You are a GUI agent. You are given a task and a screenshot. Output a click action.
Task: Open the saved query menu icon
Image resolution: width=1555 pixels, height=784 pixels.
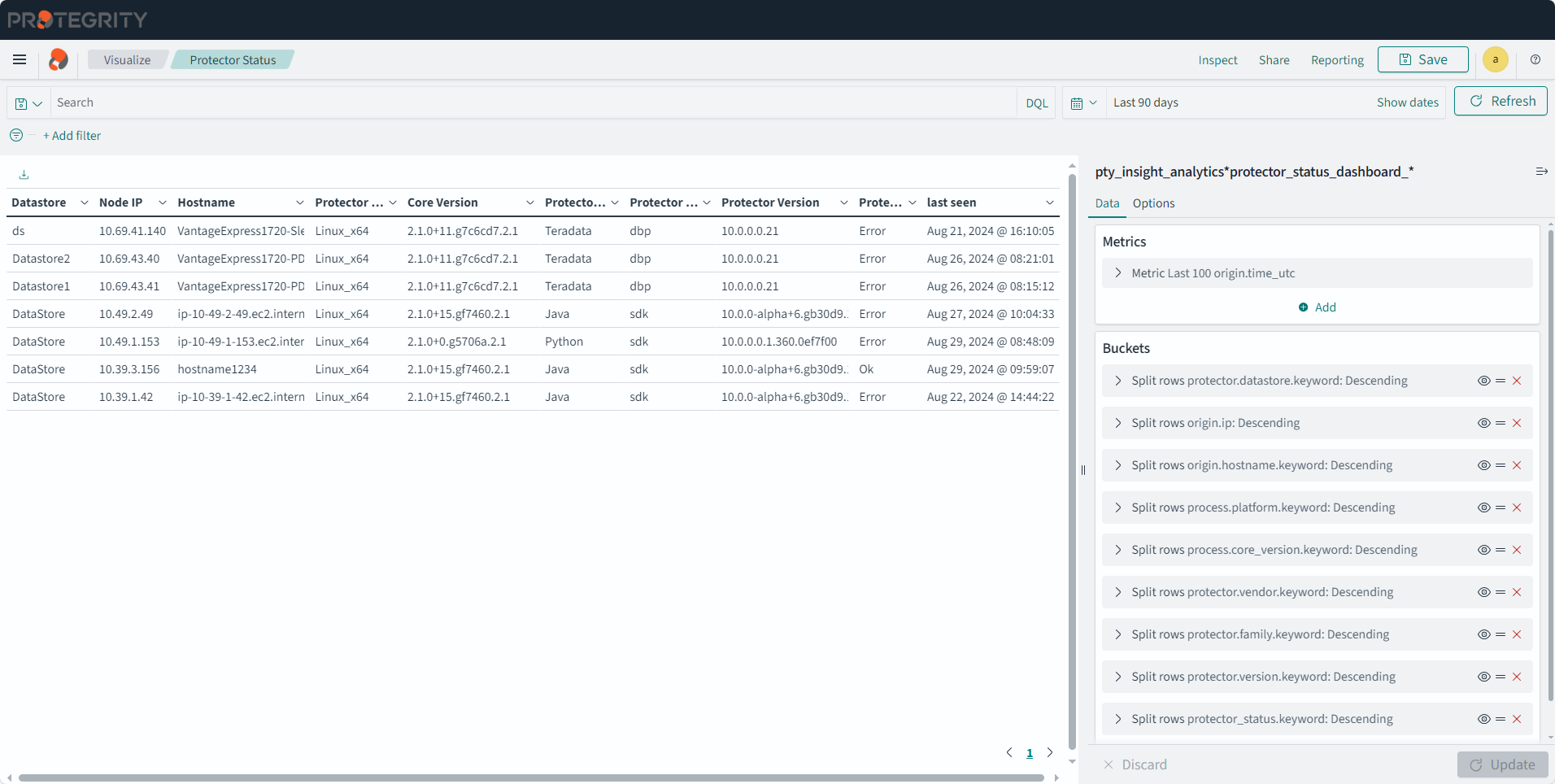point(28,103)
